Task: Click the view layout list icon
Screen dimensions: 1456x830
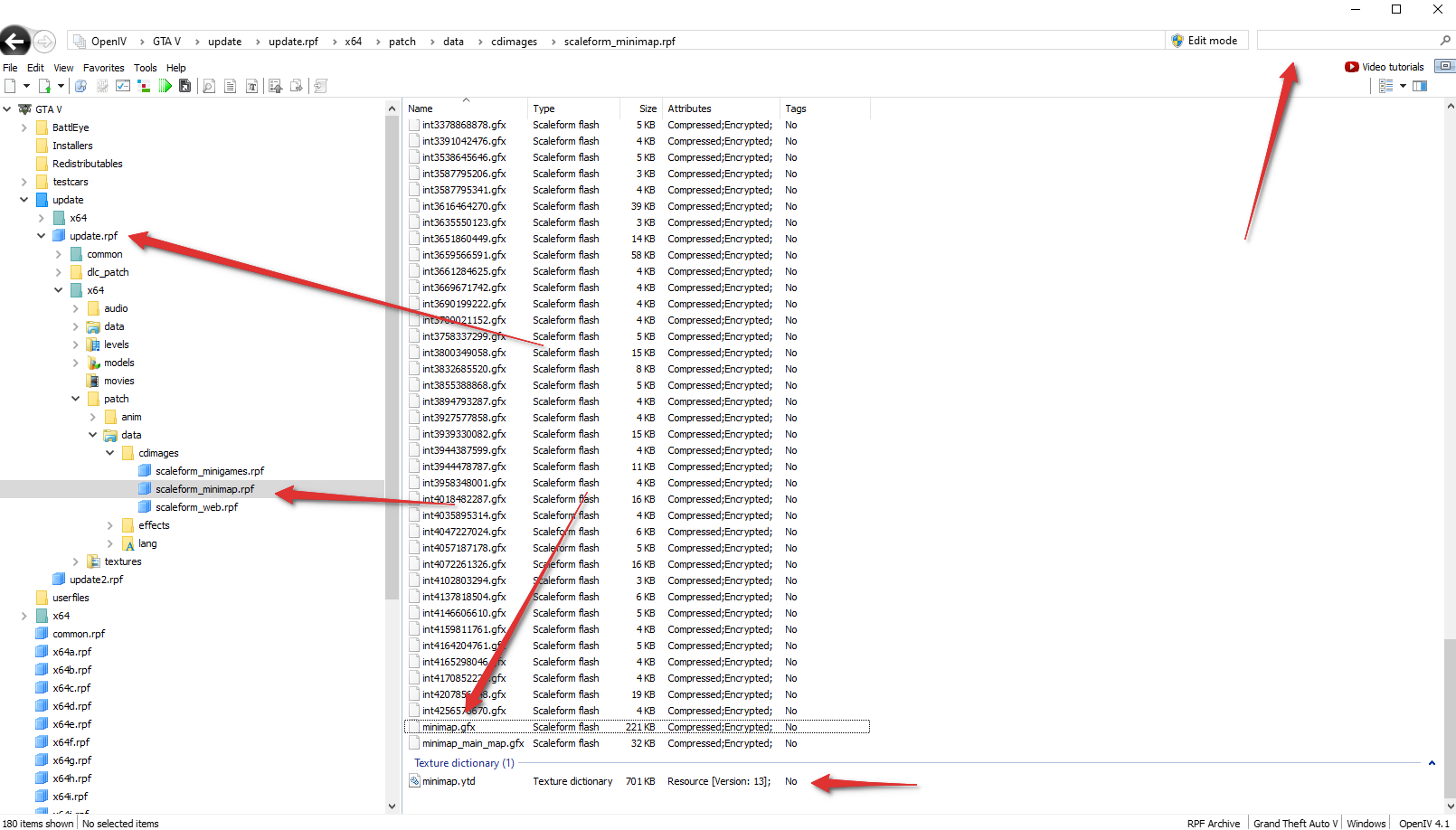Action: click(x=1385, y=86)
